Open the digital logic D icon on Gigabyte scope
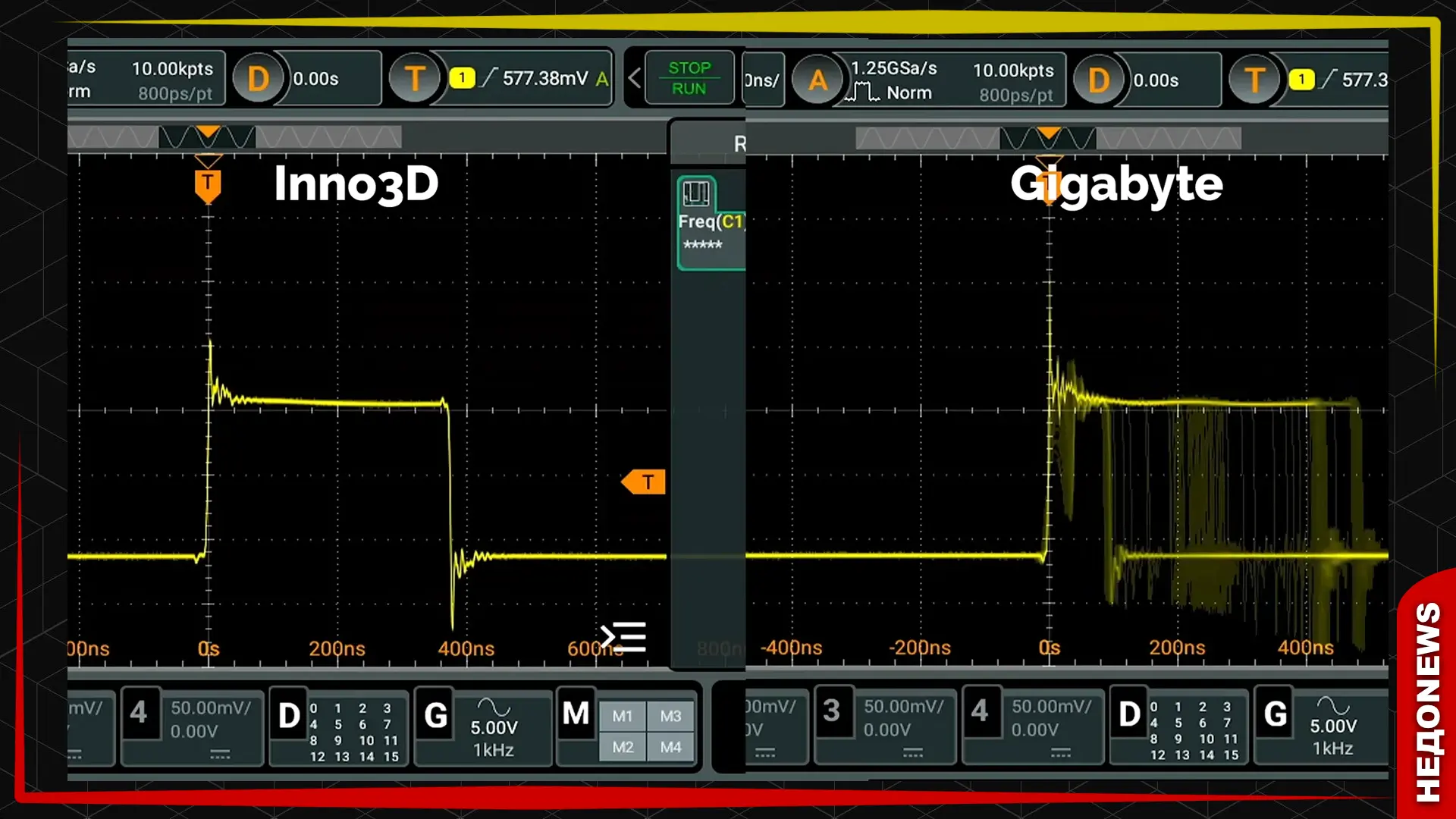 tap(1129, 714)
